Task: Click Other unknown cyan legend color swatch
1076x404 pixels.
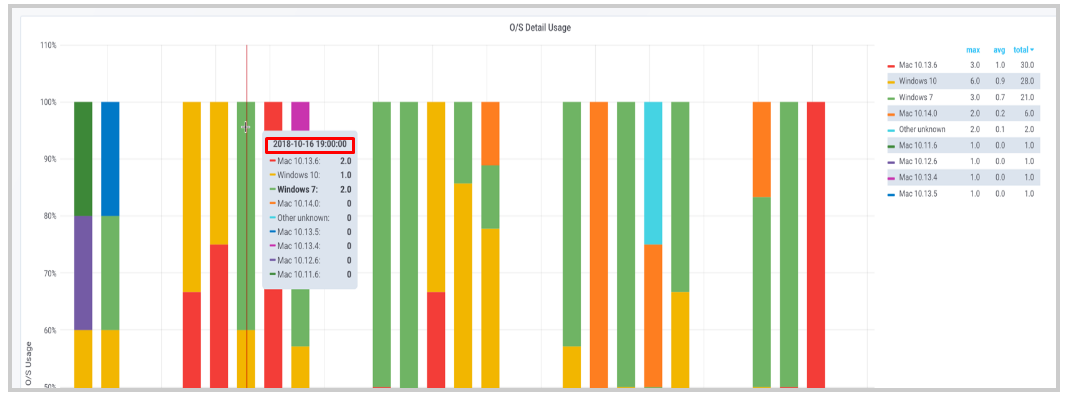Action: (891, 129)
